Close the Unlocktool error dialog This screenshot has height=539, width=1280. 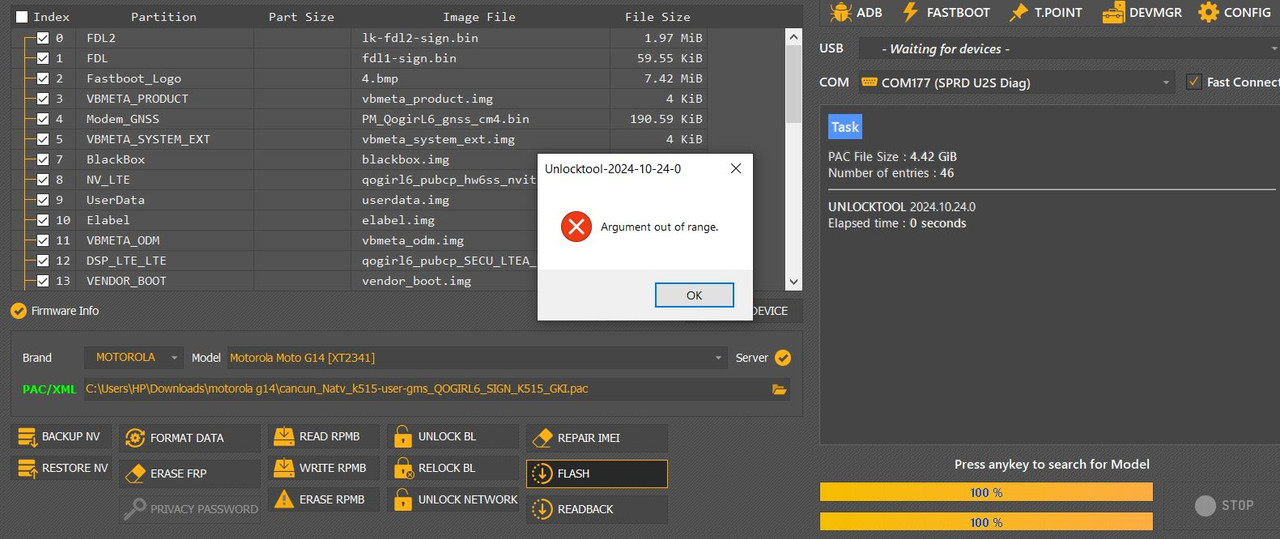click(x=735, y=169)
